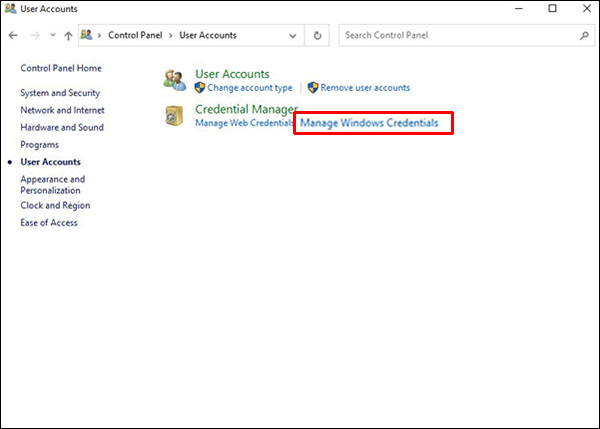Minimize the User Accounts window
Image resolution: width=600 pixels, height=429 pixels.
[519, 8]
